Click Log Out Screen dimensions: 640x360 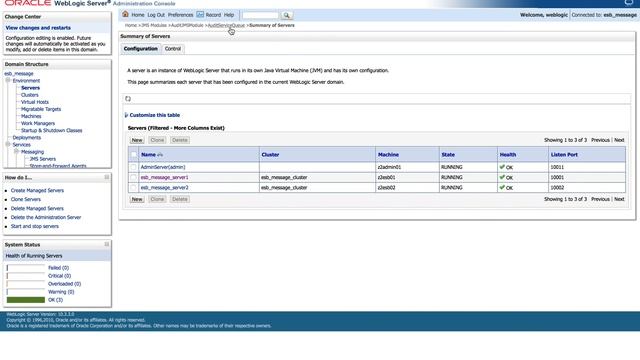pyautogui.click(x=156, y=15)
